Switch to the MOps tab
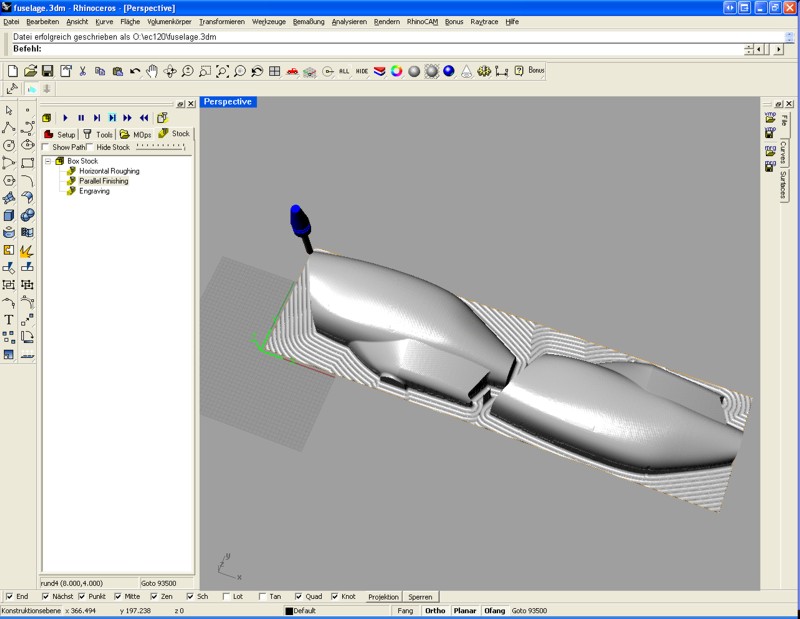Viewport: 800px width, 619px height. (x=136, y=134)
